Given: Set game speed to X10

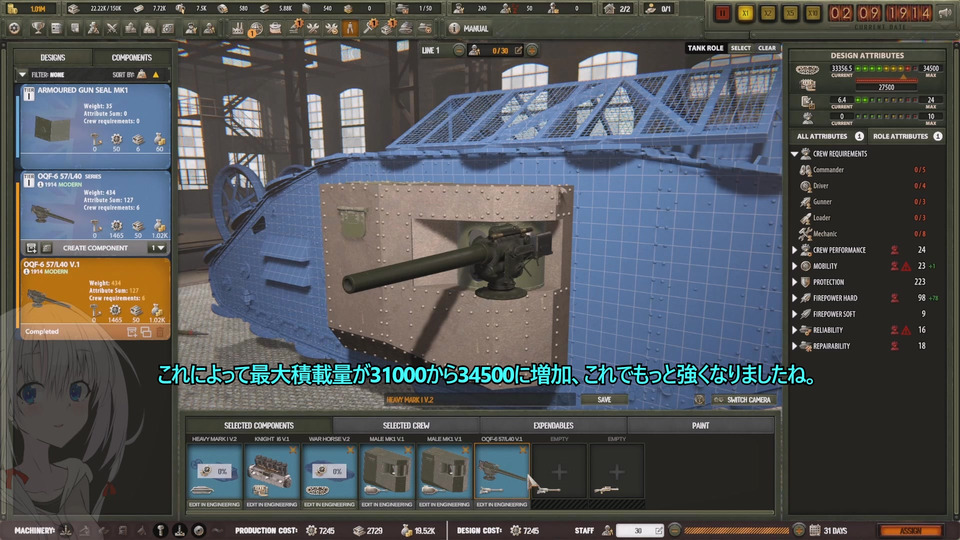Looking at the screenshot, I should tap(813, 13).
